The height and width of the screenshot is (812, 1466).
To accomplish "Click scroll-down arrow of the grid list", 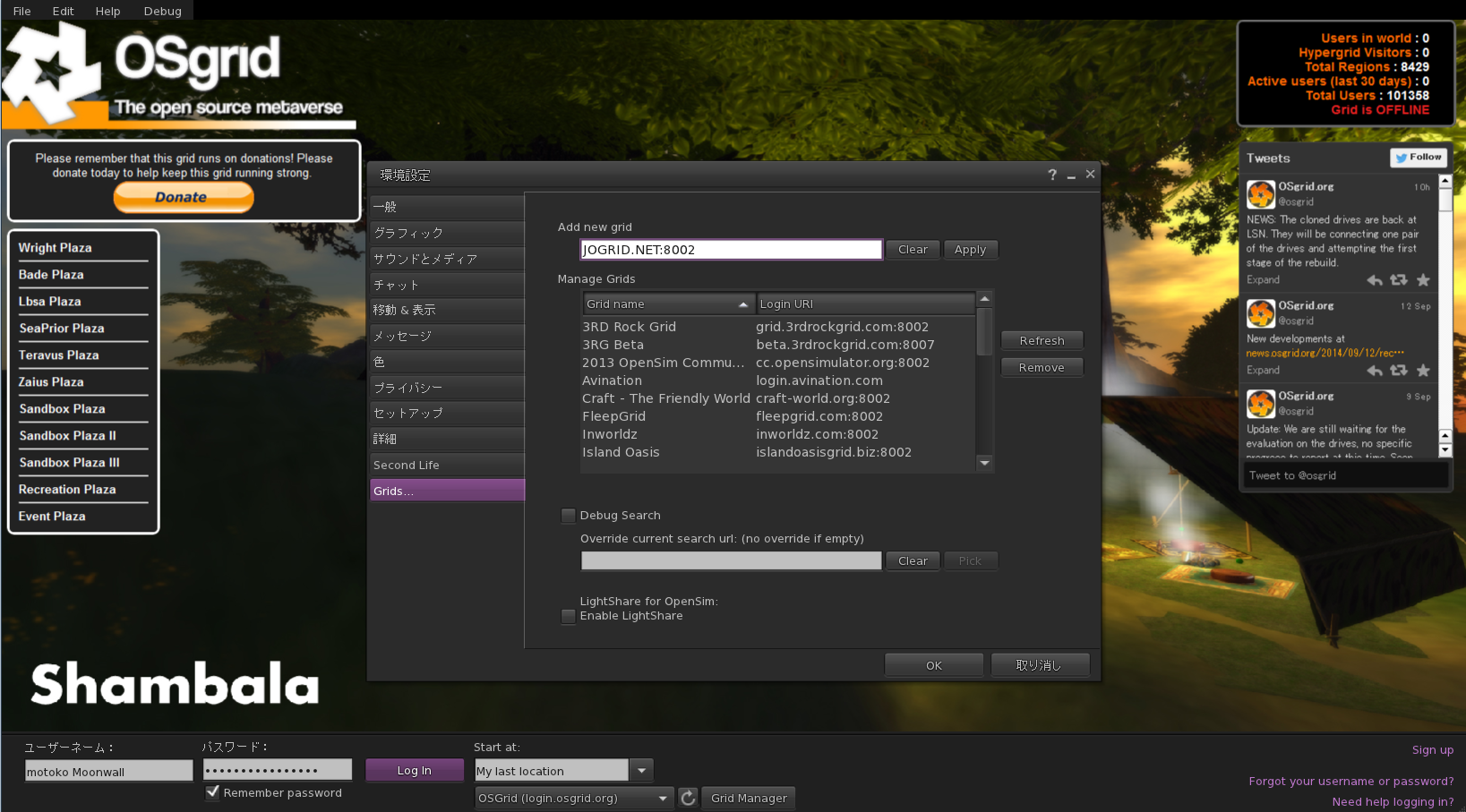I will tap(984, 463).
